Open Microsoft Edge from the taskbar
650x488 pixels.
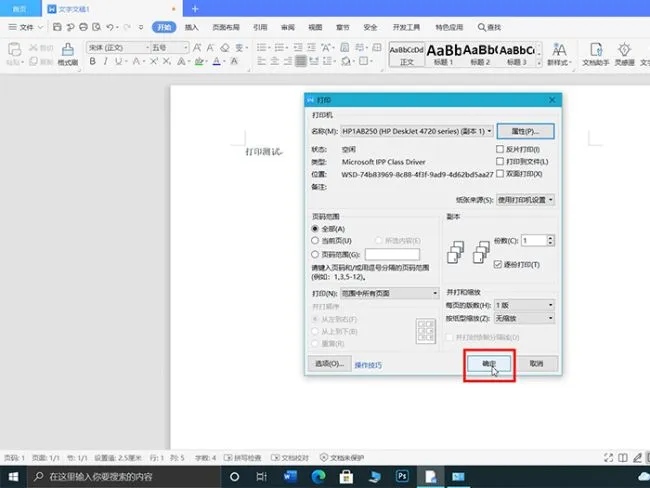318,476
